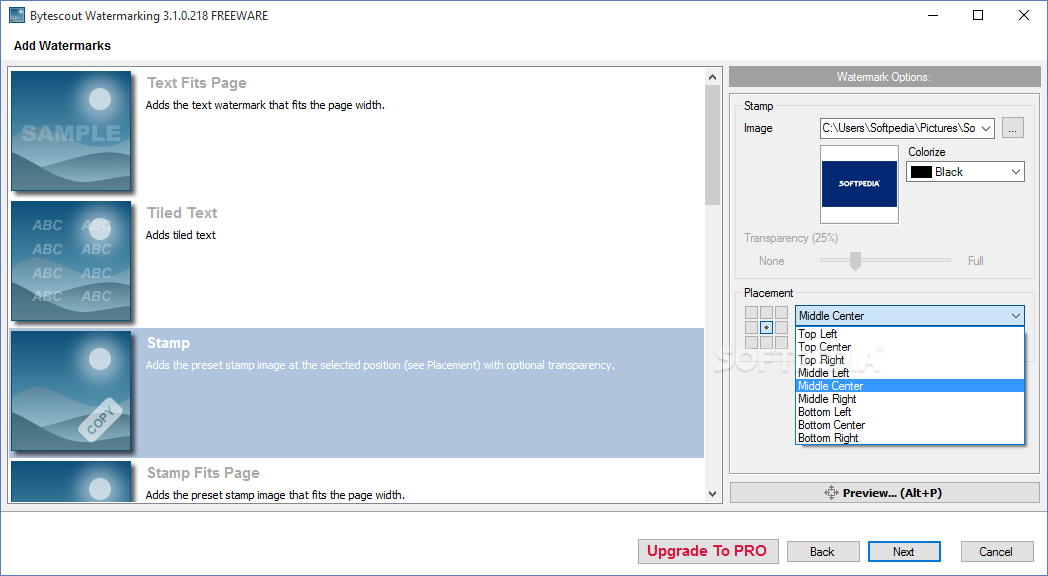Click the Text Fits Page title
The image size is (1048, 576).
(196, 83)
